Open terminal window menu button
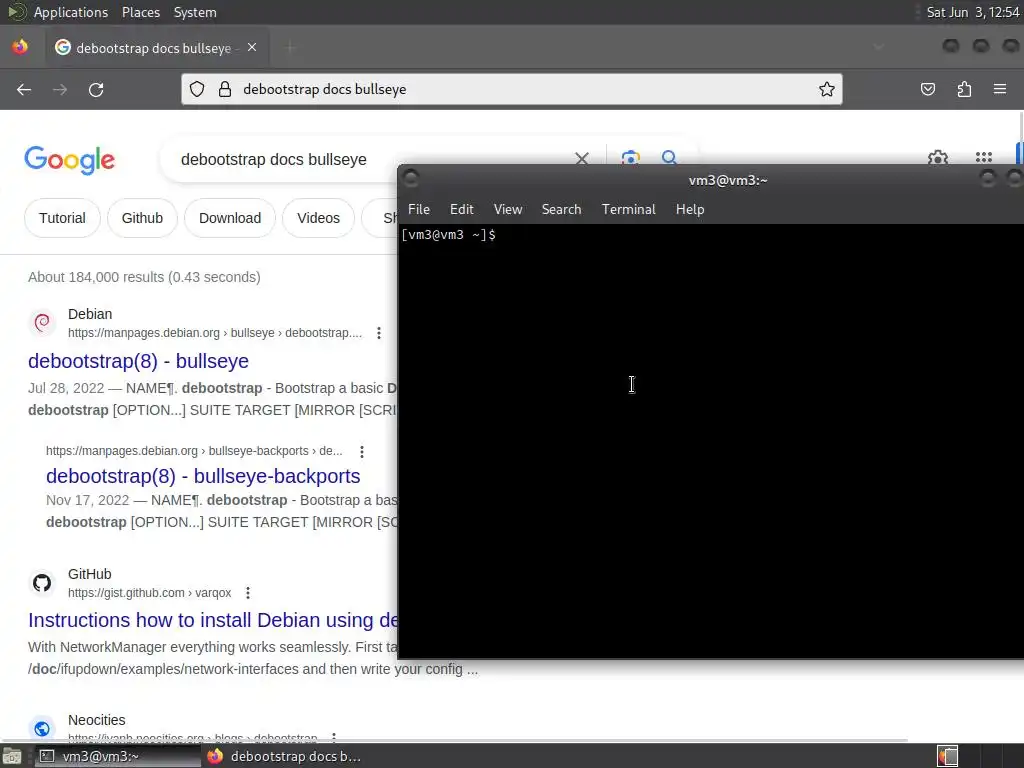The image size is (1024, 768). click(411, 179)
